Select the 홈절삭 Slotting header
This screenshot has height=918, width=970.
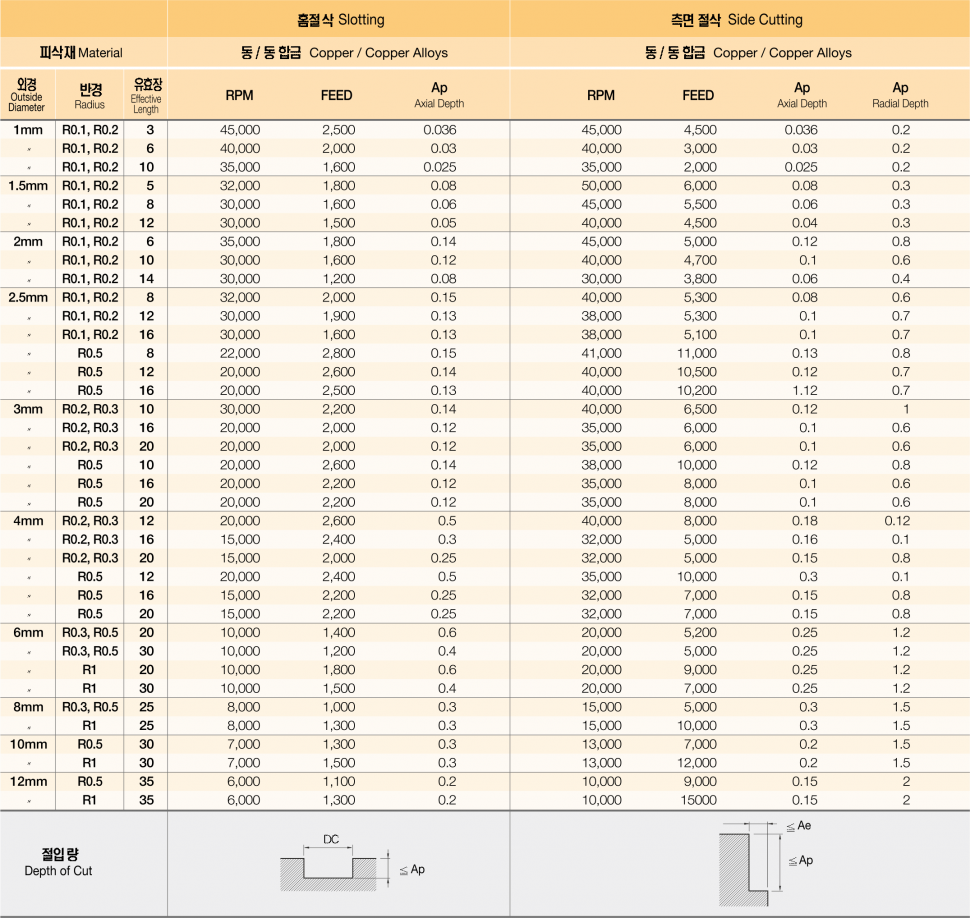(x=340, y=19)
